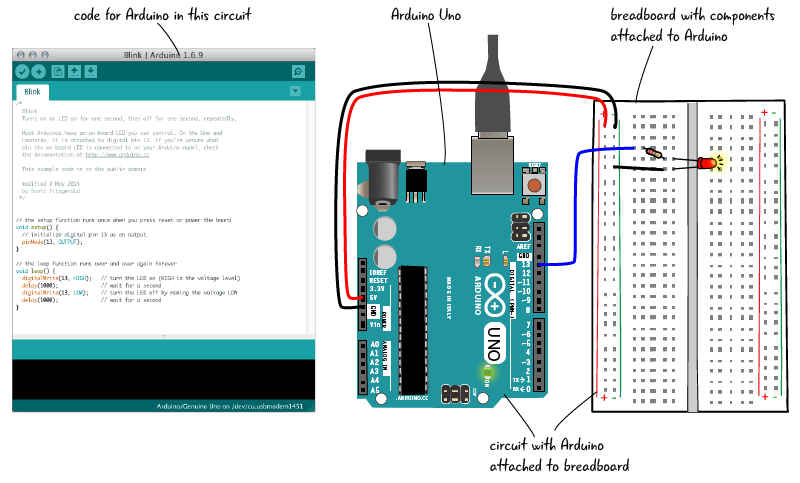Click the RESET pin label on the power header
This screenshot has height=483, width=800.
point(379,281)
